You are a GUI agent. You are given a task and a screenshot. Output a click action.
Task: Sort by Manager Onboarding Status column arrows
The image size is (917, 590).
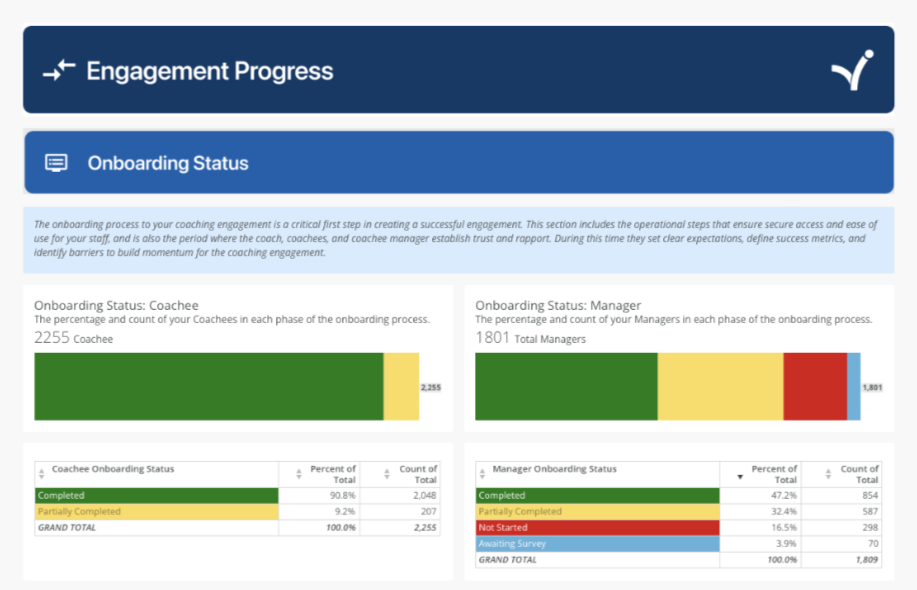(483, 474)
